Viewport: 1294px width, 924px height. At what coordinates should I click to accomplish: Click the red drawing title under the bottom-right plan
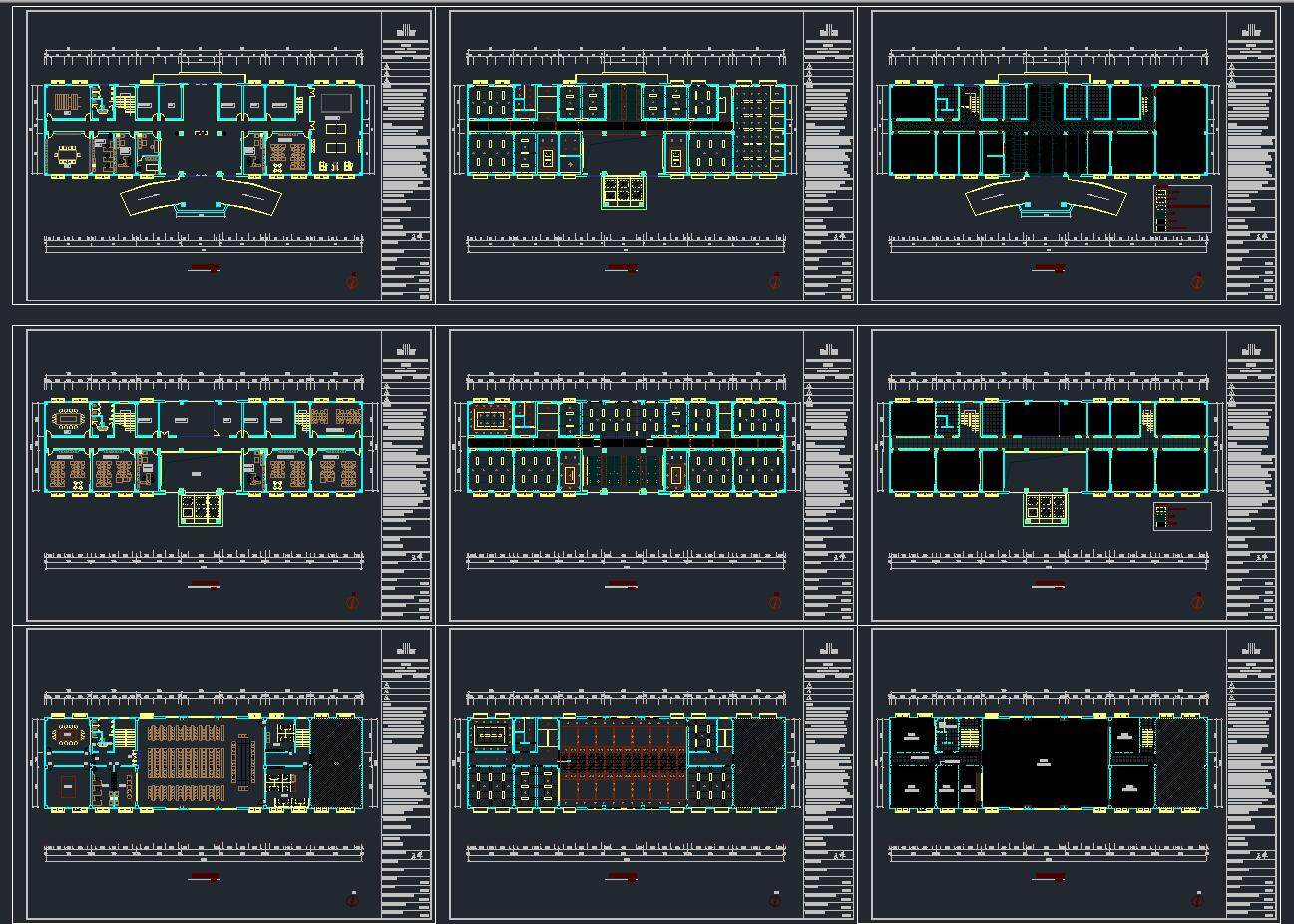pyautogui.click(x=1049, y=877)
